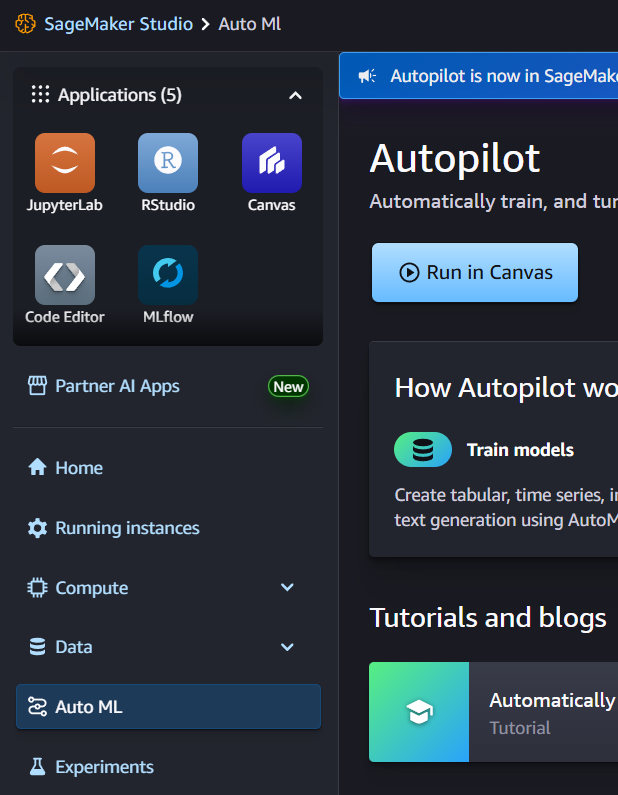Click the SageMaker Studio brain logo

click(25, 24)
